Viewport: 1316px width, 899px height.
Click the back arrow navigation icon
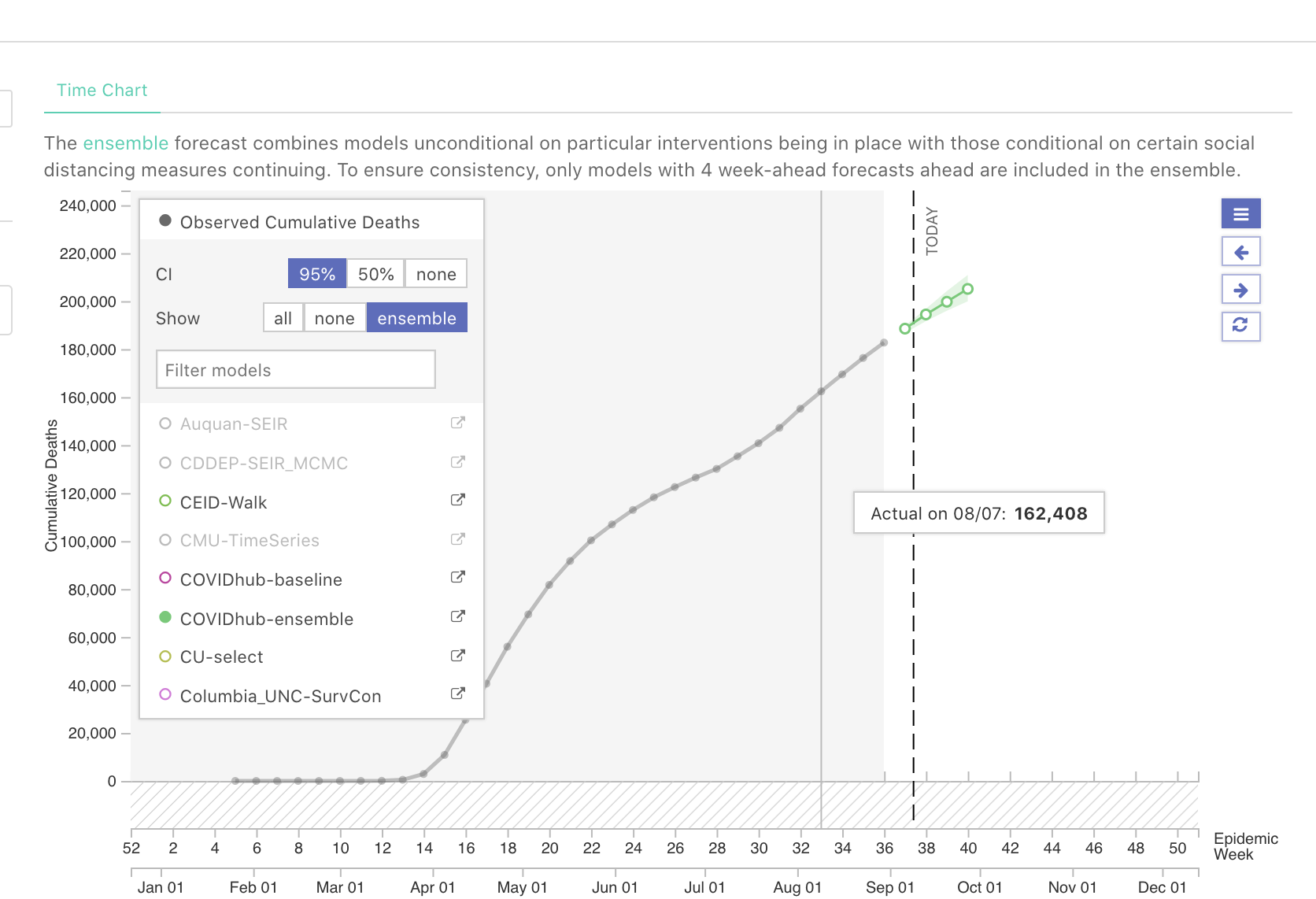pos(1240,251)
